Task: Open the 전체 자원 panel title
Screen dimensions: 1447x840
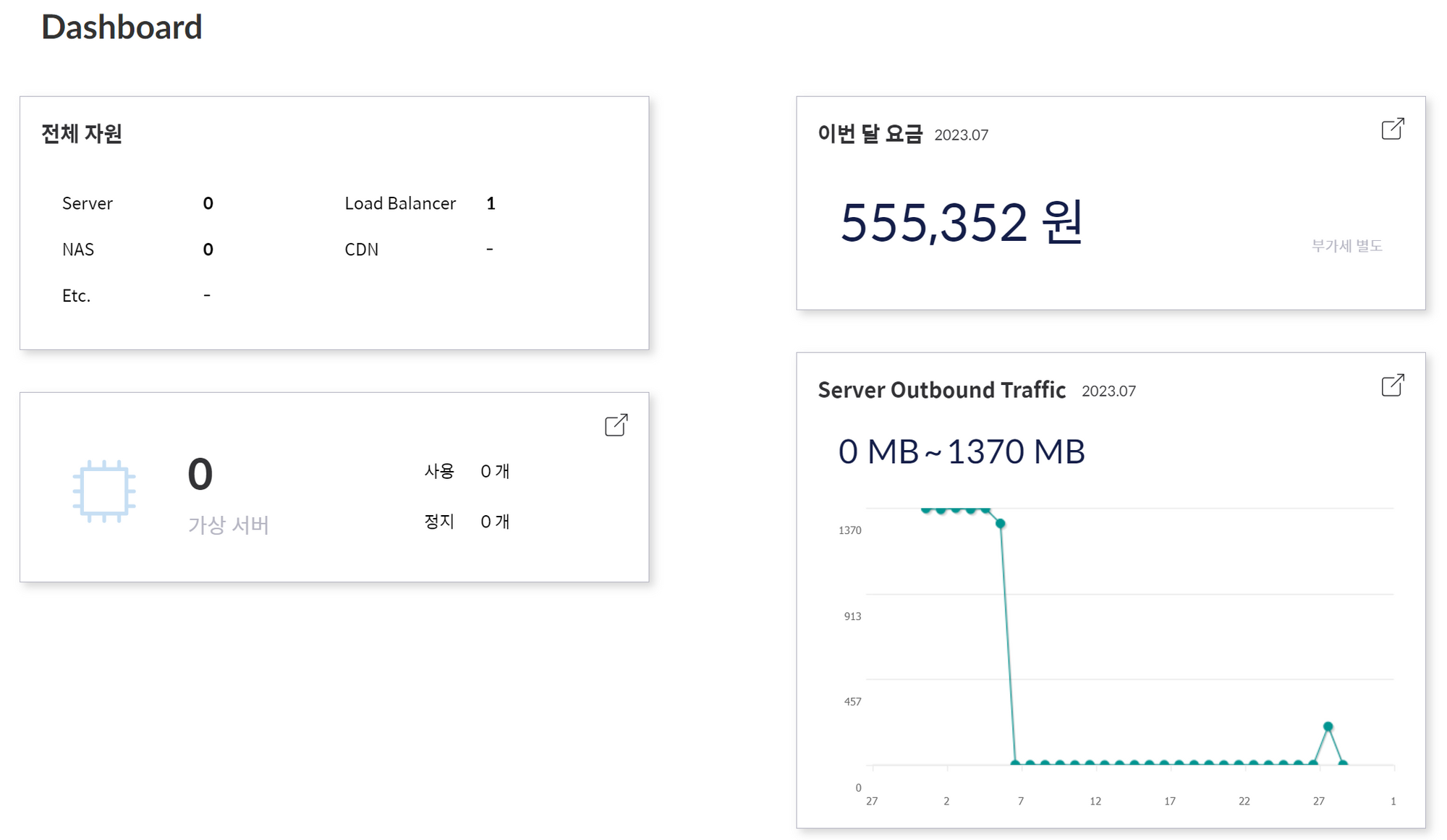Action: coord(82,132)
